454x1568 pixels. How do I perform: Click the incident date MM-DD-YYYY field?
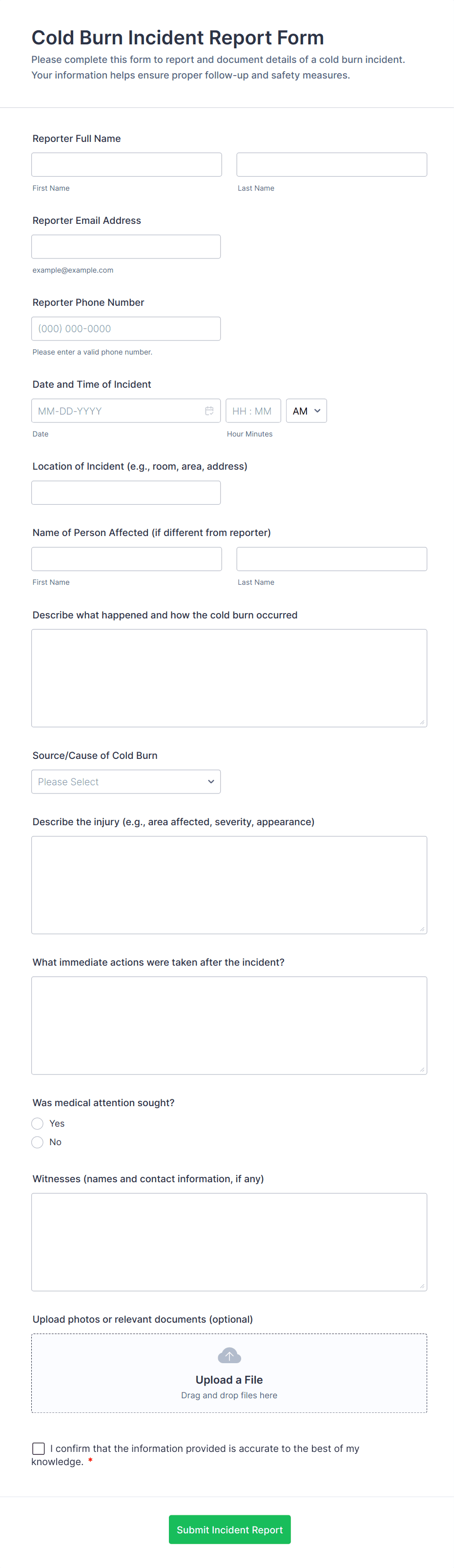tap(116, 411)
